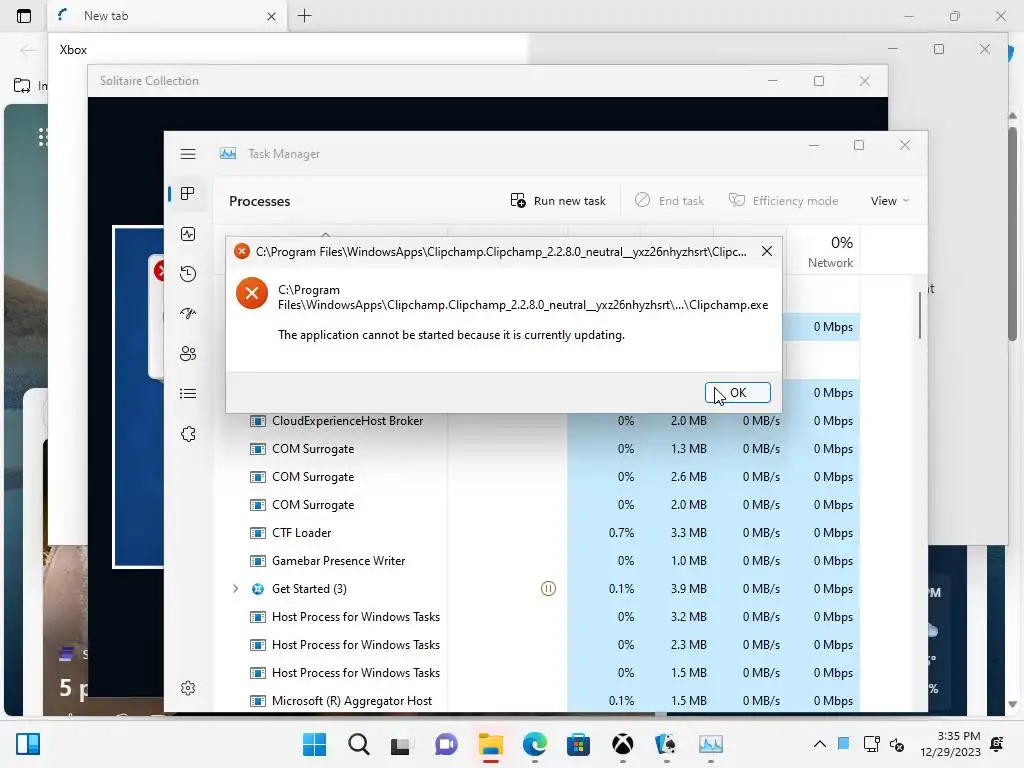This screenshot has width=1024, height=768.
Task: Open Task Manager settings gear
Action: 188,688
